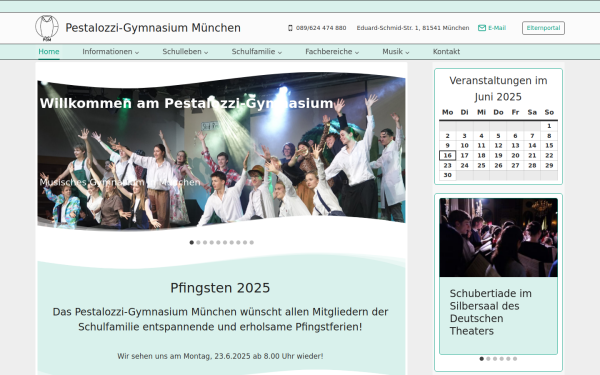Select the fifth hero slider dot
Viewport: 600px width, 375px height.
click(218, 242)
